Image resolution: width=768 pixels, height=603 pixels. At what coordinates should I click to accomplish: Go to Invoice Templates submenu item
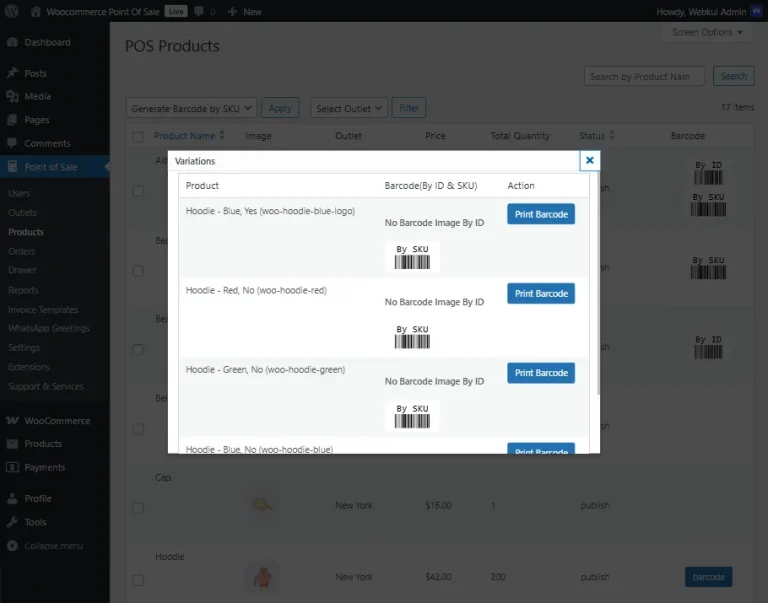click(43, 310)
